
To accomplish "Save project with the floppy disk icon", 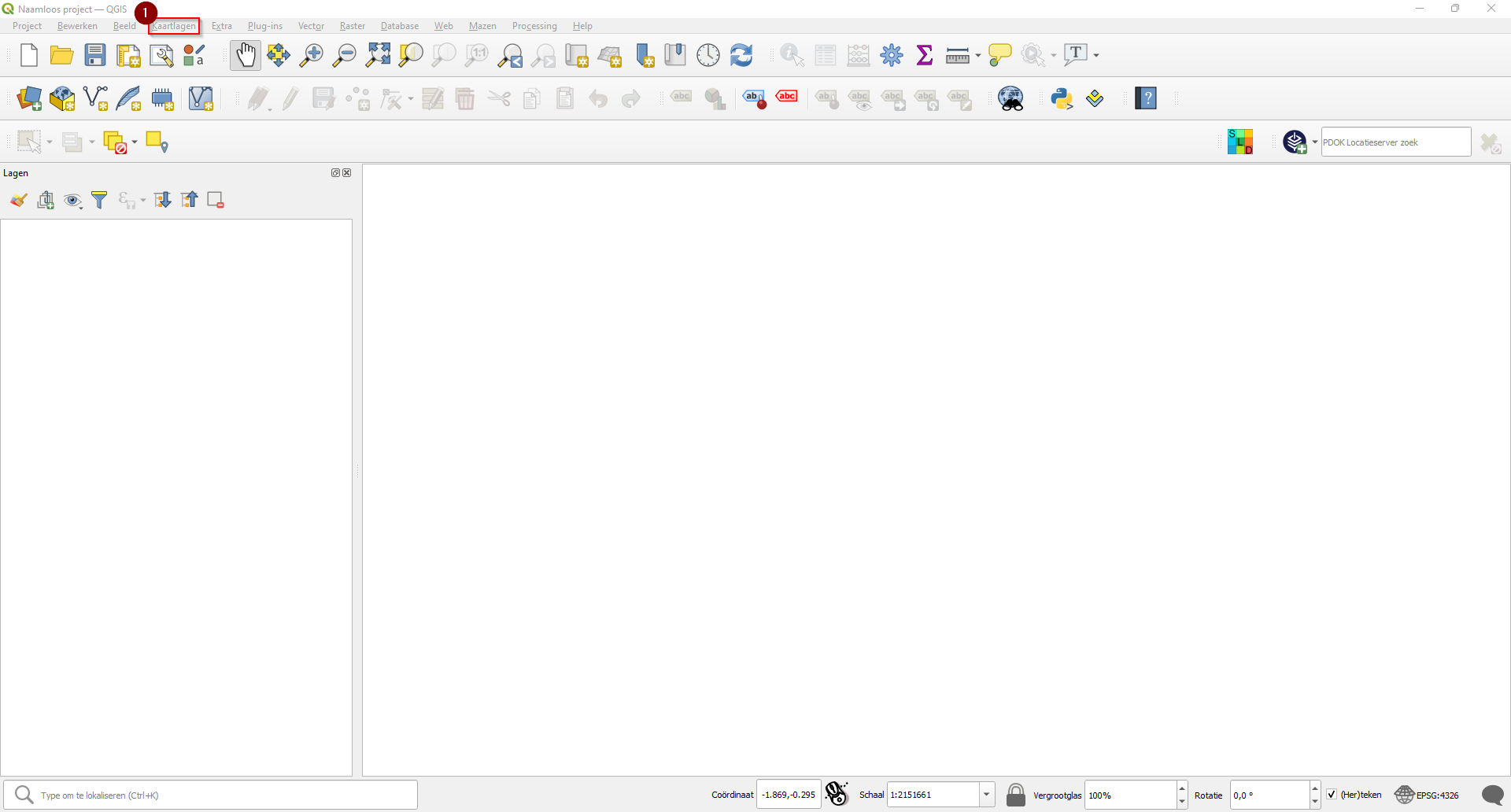I will coord(95,55).
